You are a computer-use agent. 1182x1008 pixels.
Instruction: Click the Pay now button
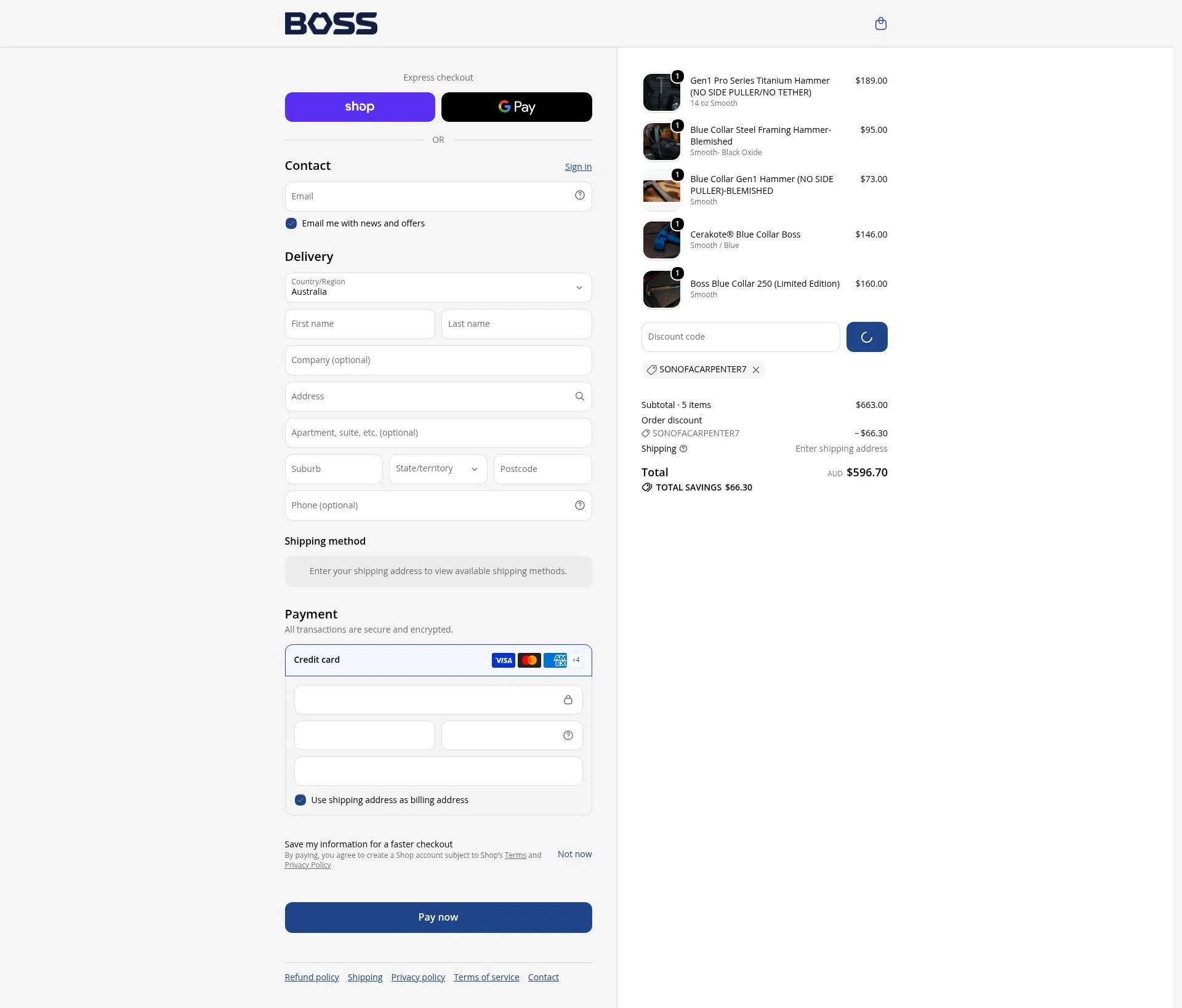[x=438, y=918]
